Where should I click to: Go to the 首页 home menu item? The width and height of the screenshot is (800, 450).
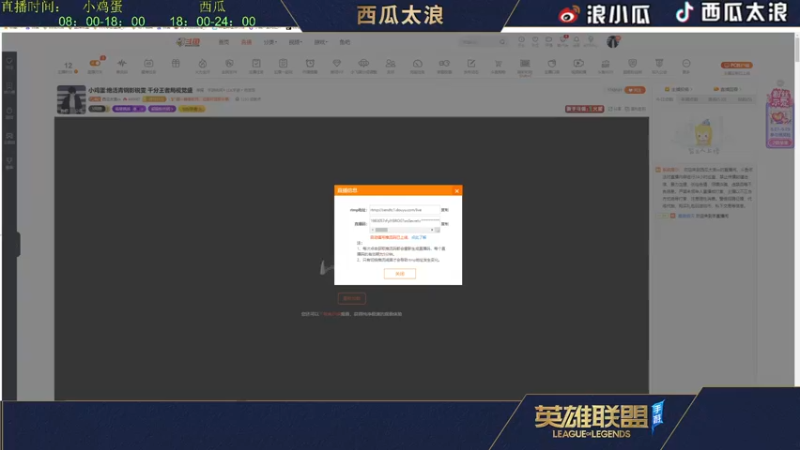223,42
